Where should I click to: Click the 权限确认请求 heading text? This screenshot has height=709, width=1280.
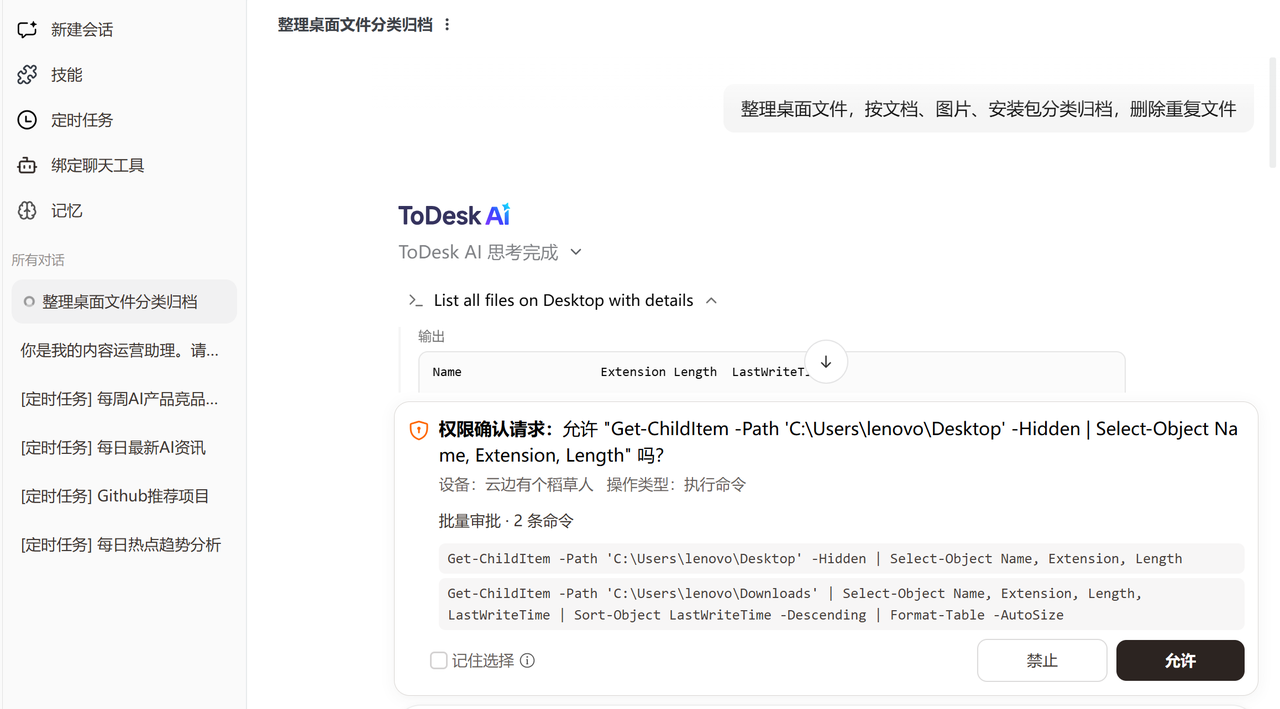(x=496, y=429)
